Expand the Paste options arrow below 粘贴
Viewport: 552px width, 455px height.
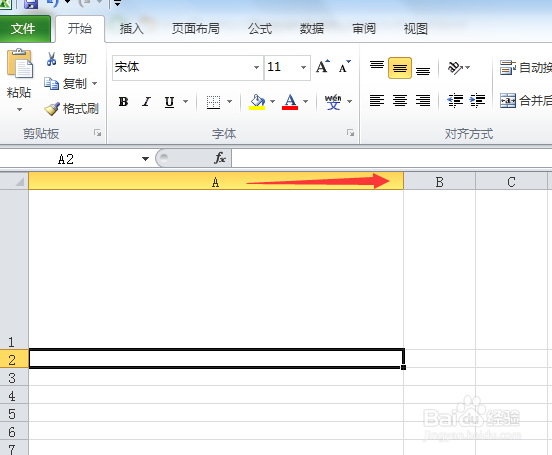click(19, 110)
